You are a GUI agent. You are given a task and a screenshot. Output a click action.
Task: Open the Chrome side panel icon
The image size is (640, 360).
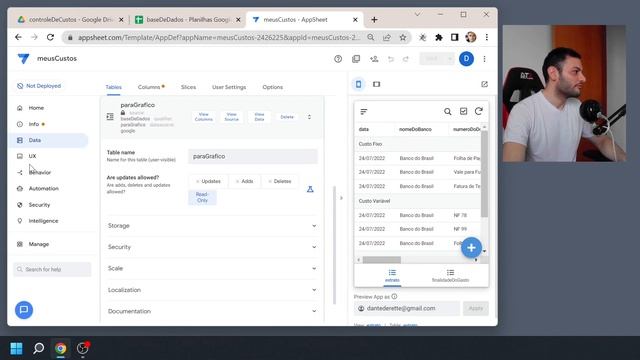[454, 37]
